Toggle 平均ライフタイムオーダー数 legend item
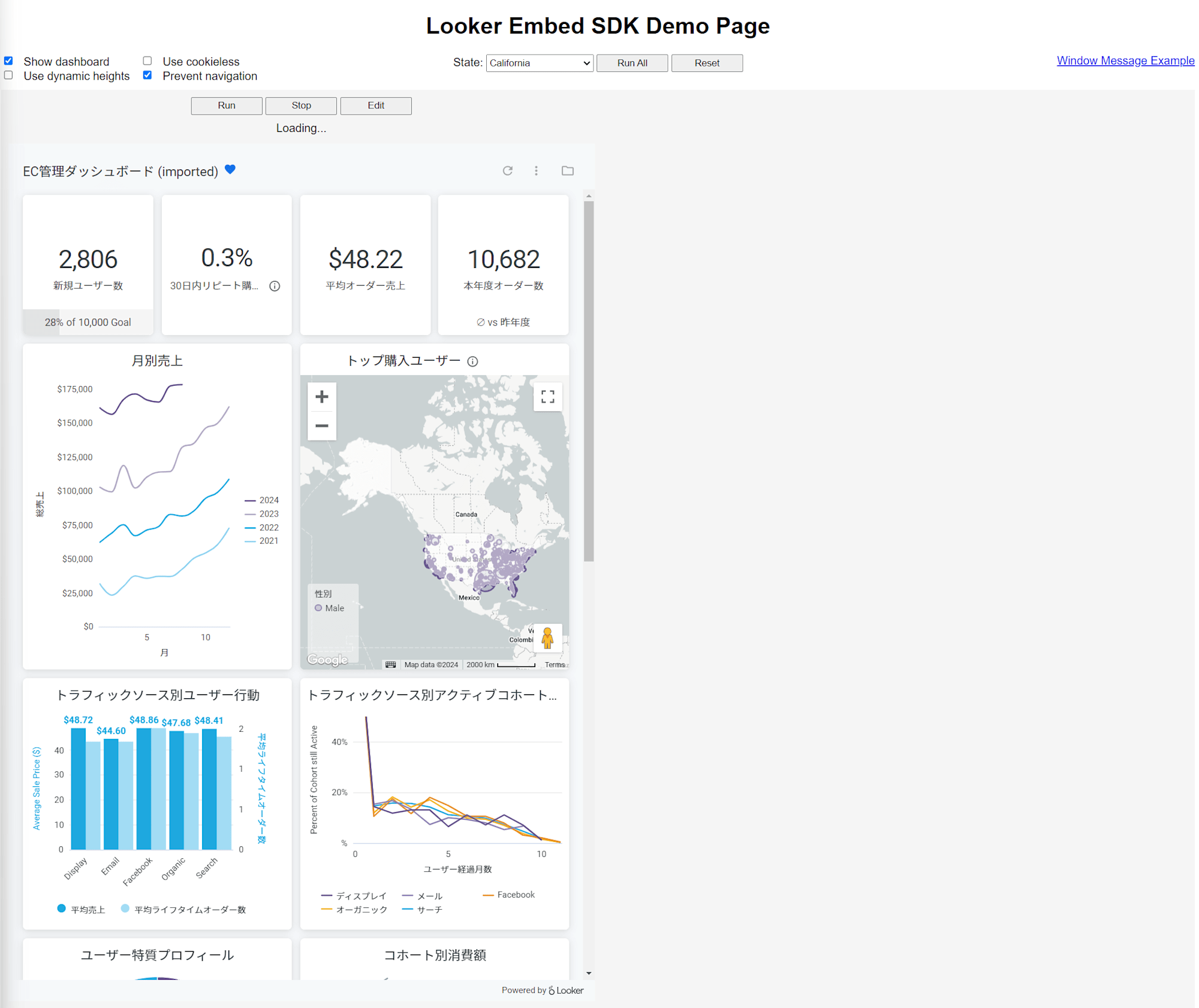This screenshot has width=1199, height=1008. [x=184, y=910]
